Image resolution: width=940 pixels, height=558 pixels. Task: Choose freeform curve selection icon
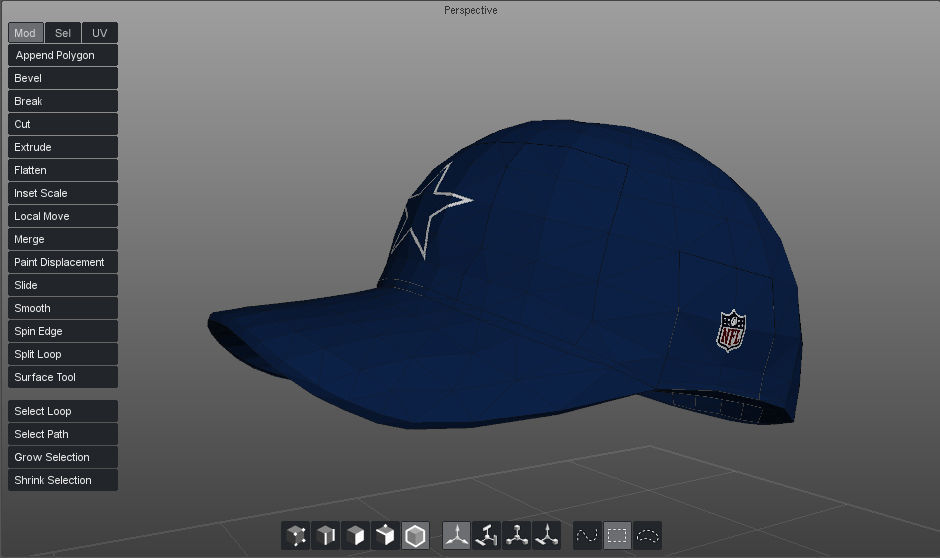(588, 535)
